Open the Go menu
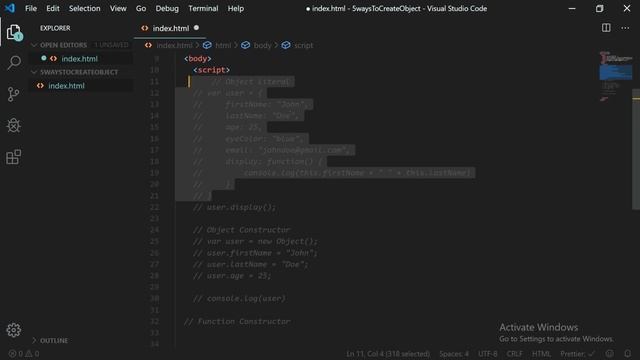640x360 pixels. [x=141, y=8]
